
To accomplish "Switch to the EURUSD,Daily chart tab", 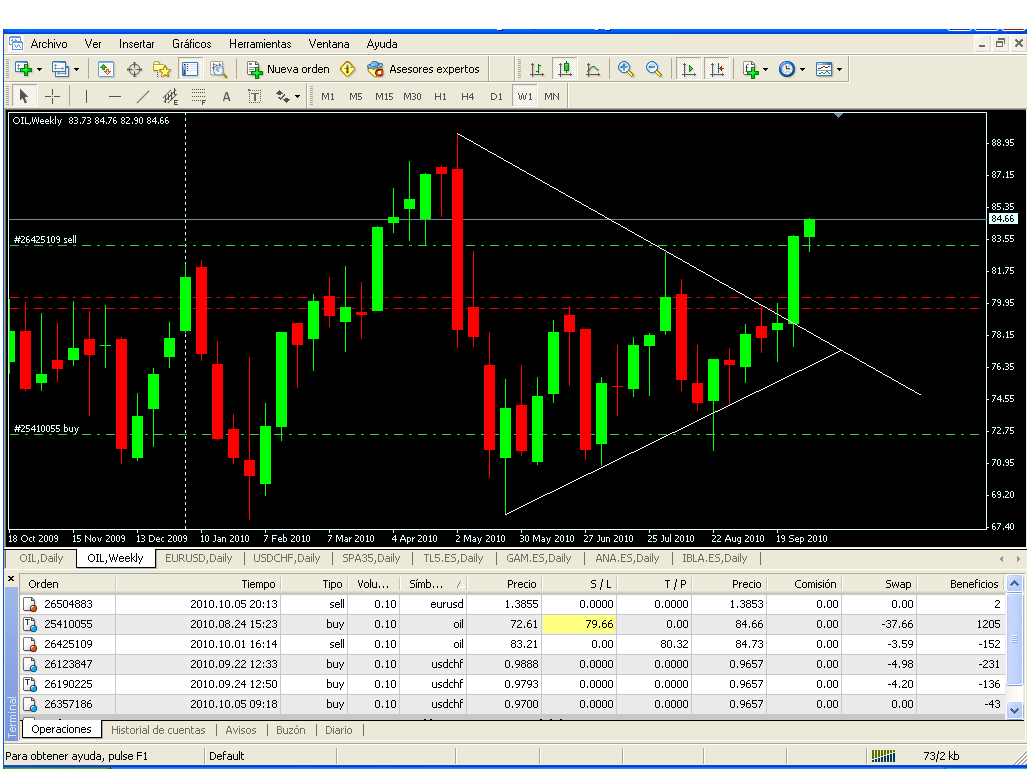I will (x=199, y=558).
